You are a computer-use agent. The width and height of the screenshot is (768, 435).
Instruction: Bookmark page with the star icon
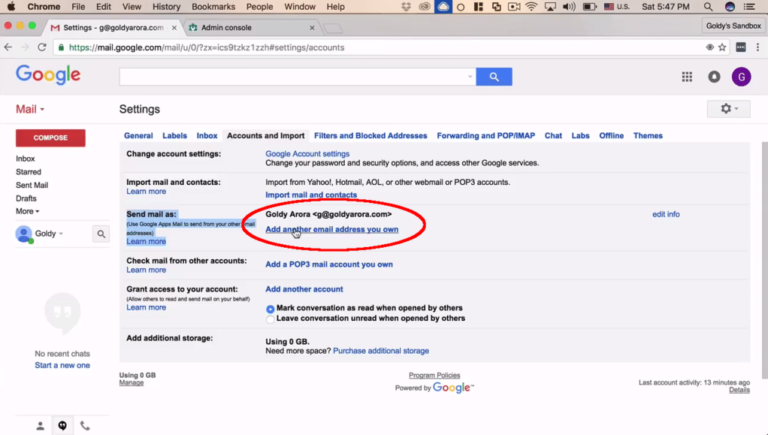pos(722,48)
